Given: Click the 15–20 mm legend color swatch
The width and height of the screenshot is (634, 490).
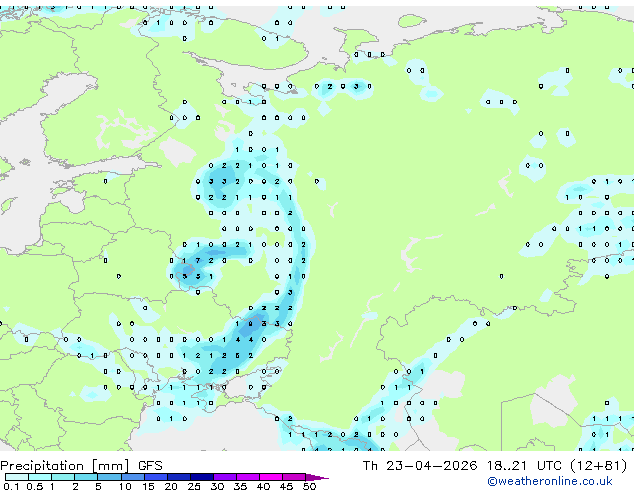Looking at the screenshot, I should 155,477.
